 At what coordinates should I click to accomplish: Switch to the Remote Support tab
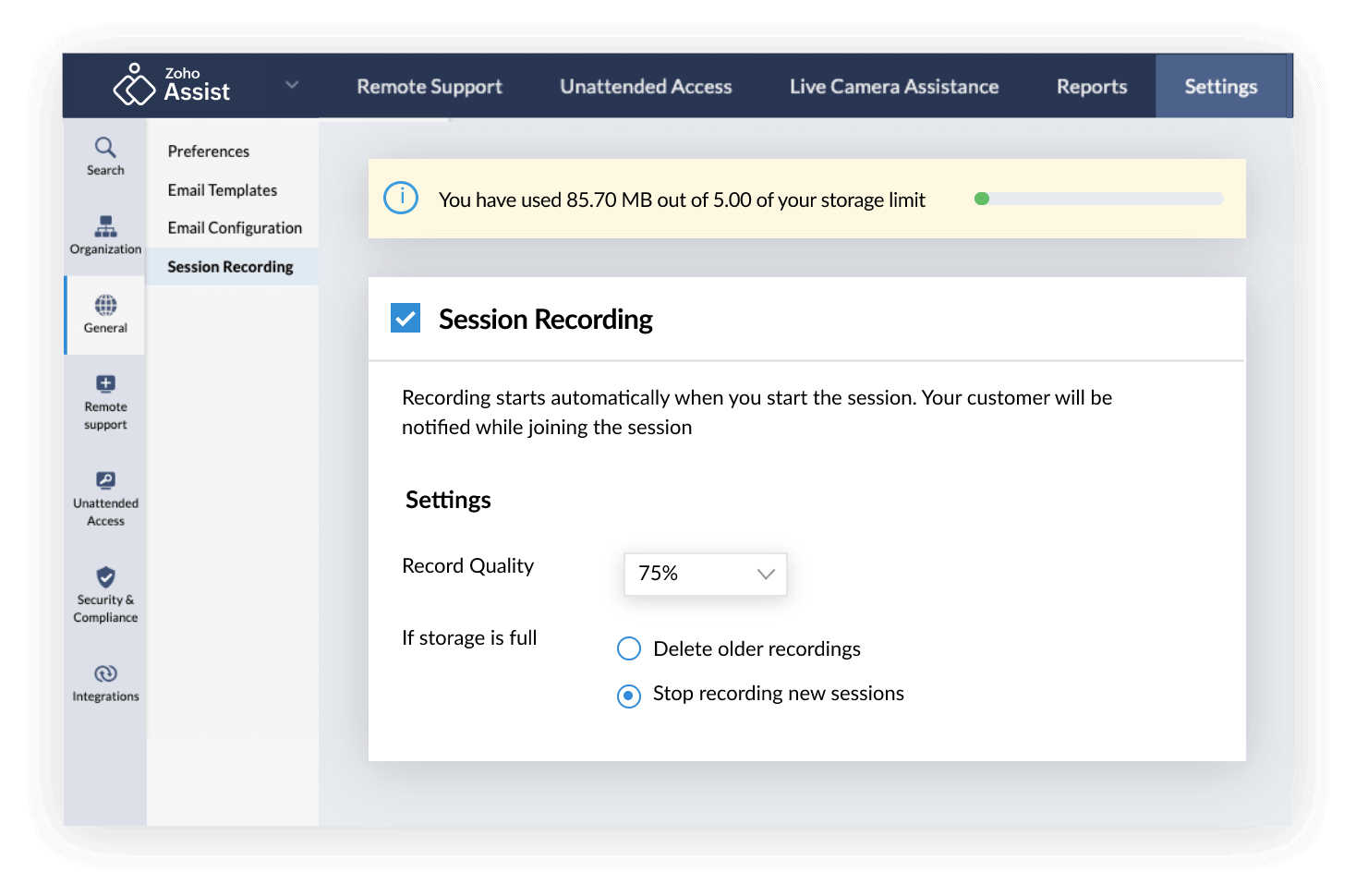(430, 86)
